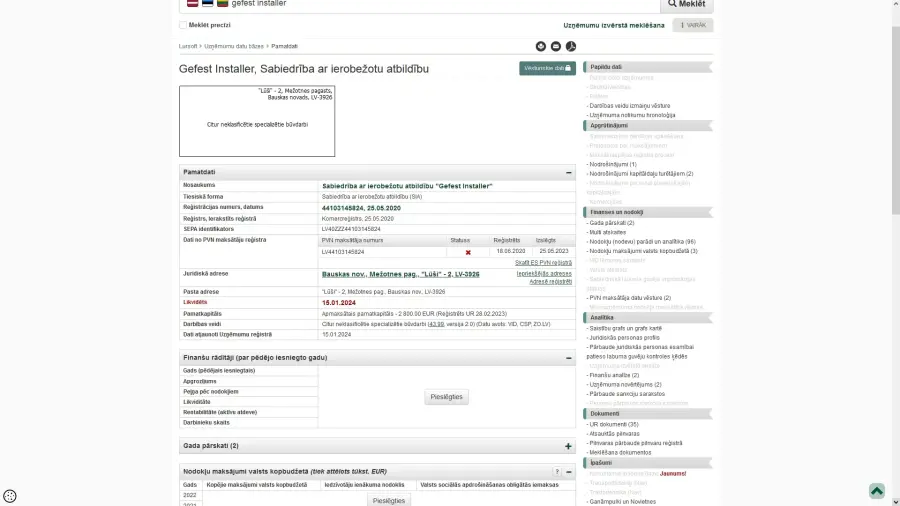
Task: Click the address map thumbnail box
Action: click(x=257, y=121)
